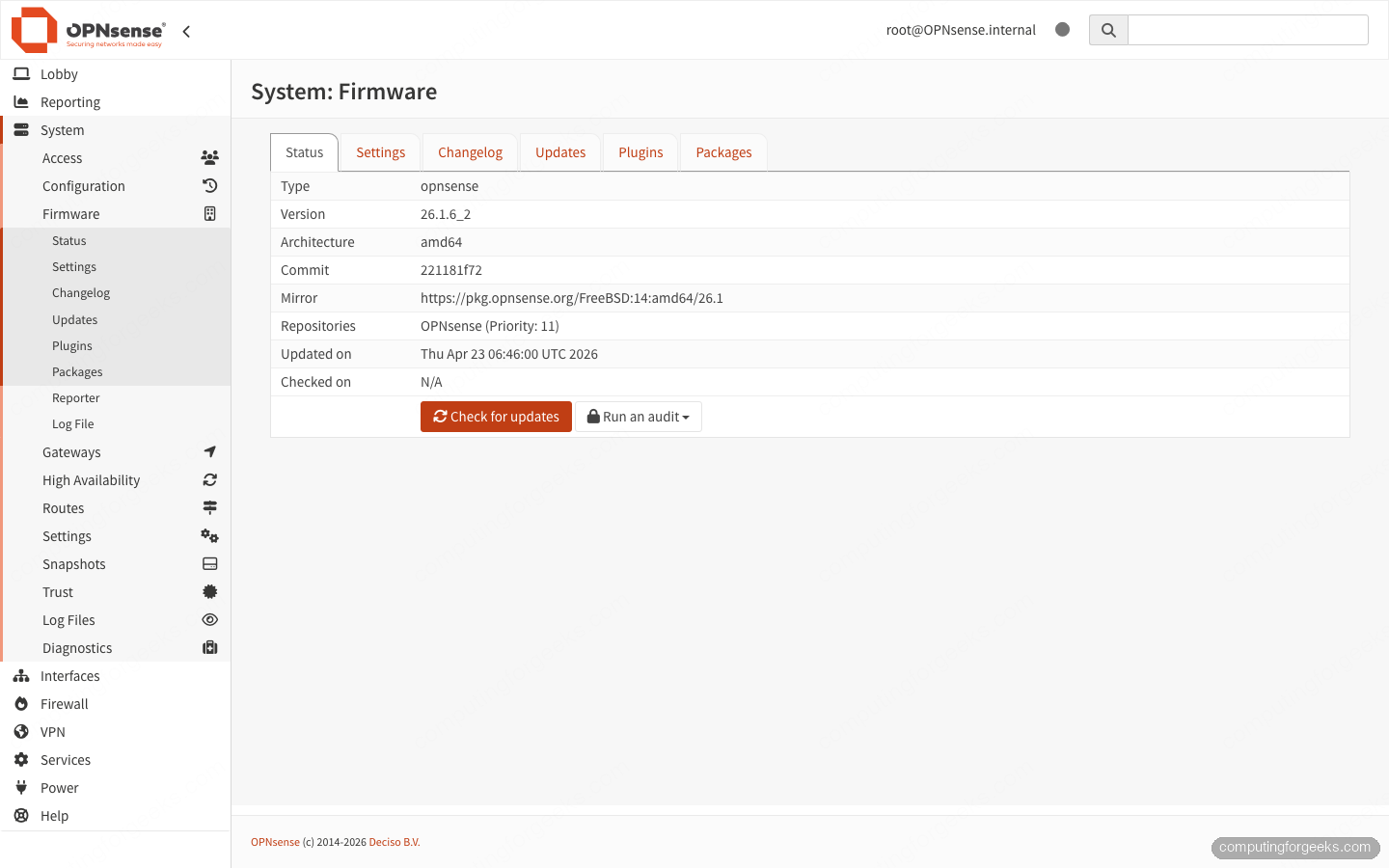Screen dimensions: 1389x868
Task: Switch to the Changelog tab
Action: 470,152
